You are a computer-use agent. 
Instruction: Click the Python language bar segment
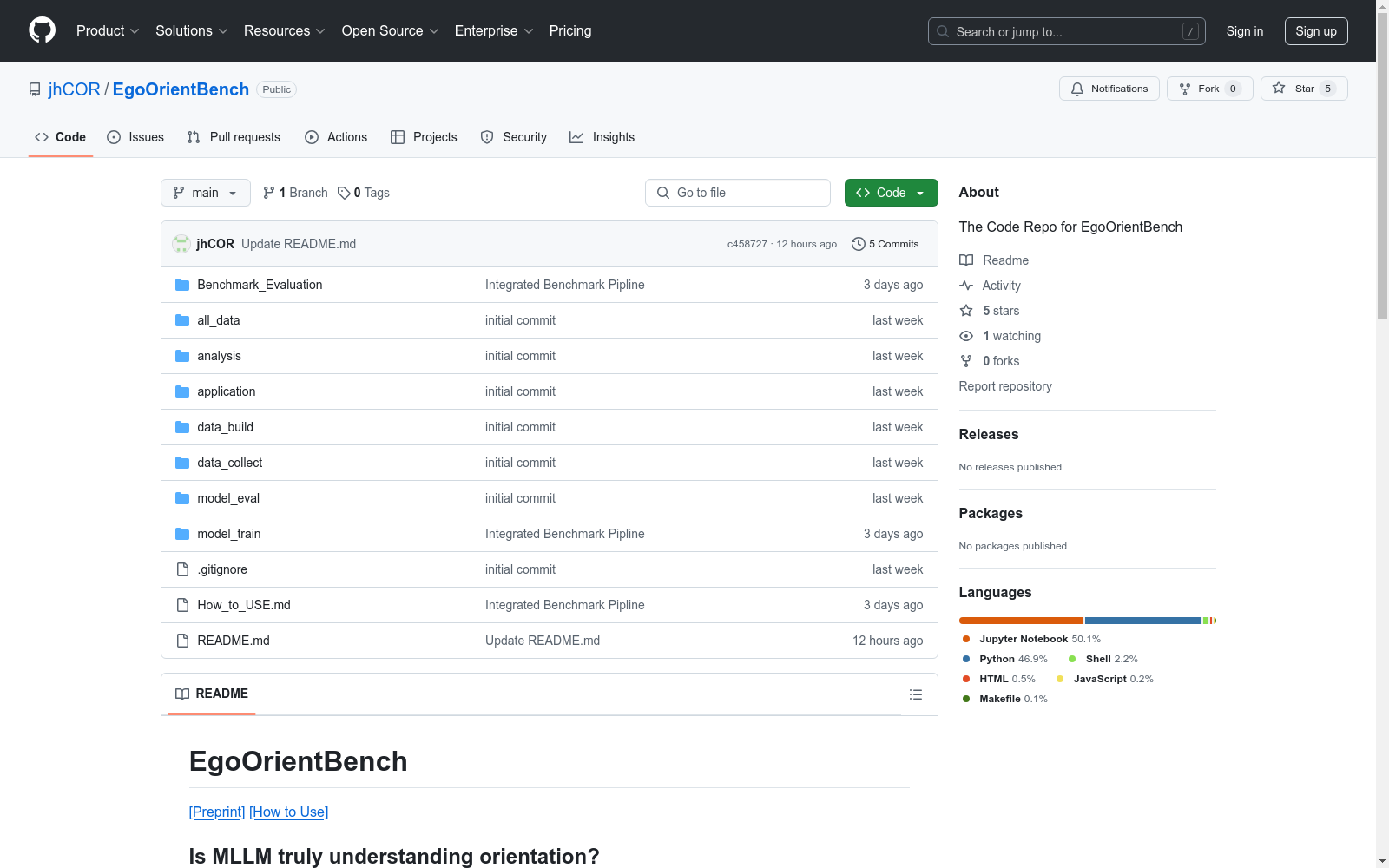click(x=1143, y=621)
